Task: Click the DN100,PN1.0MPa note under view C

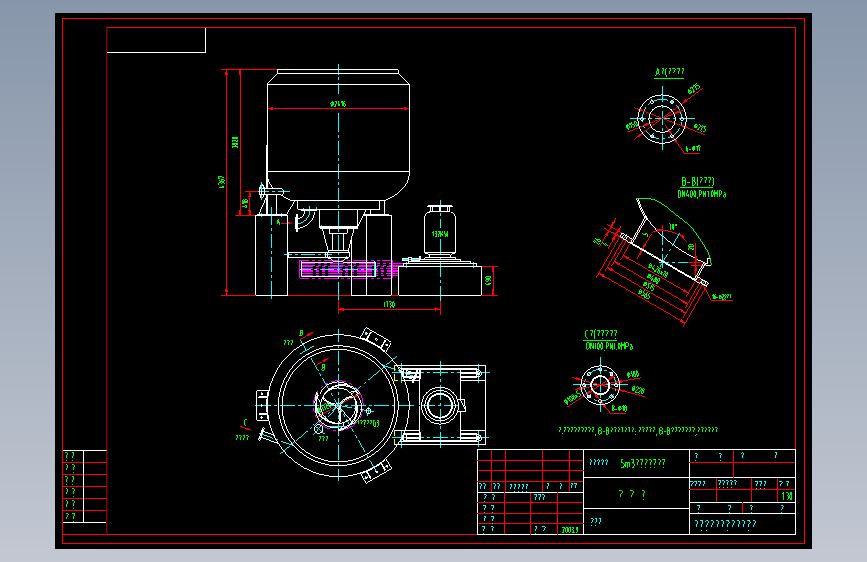Action: (x=609, y=346)
